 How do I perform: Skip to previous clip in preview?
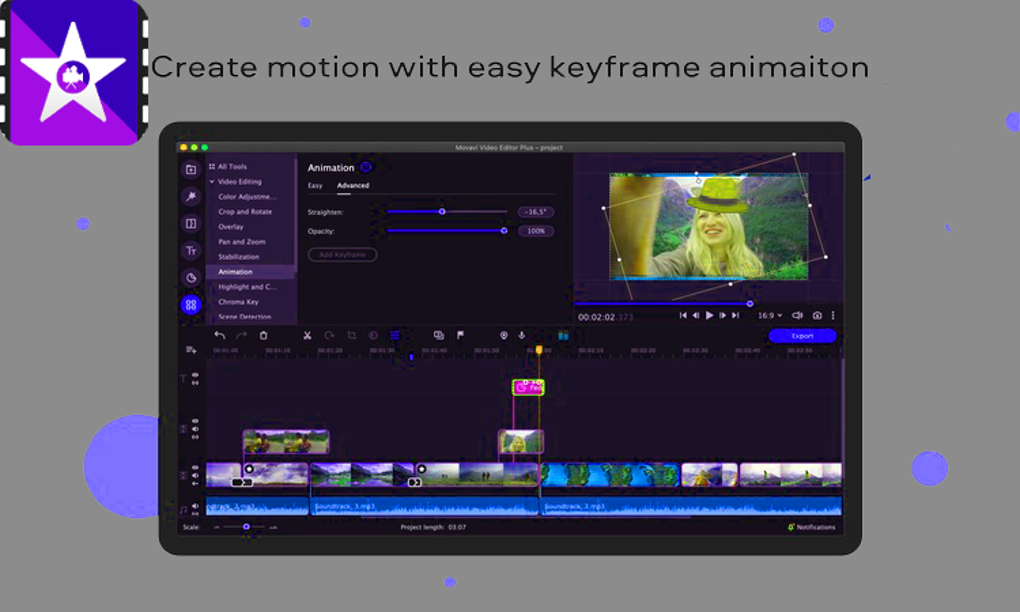(x=683, y=315)
